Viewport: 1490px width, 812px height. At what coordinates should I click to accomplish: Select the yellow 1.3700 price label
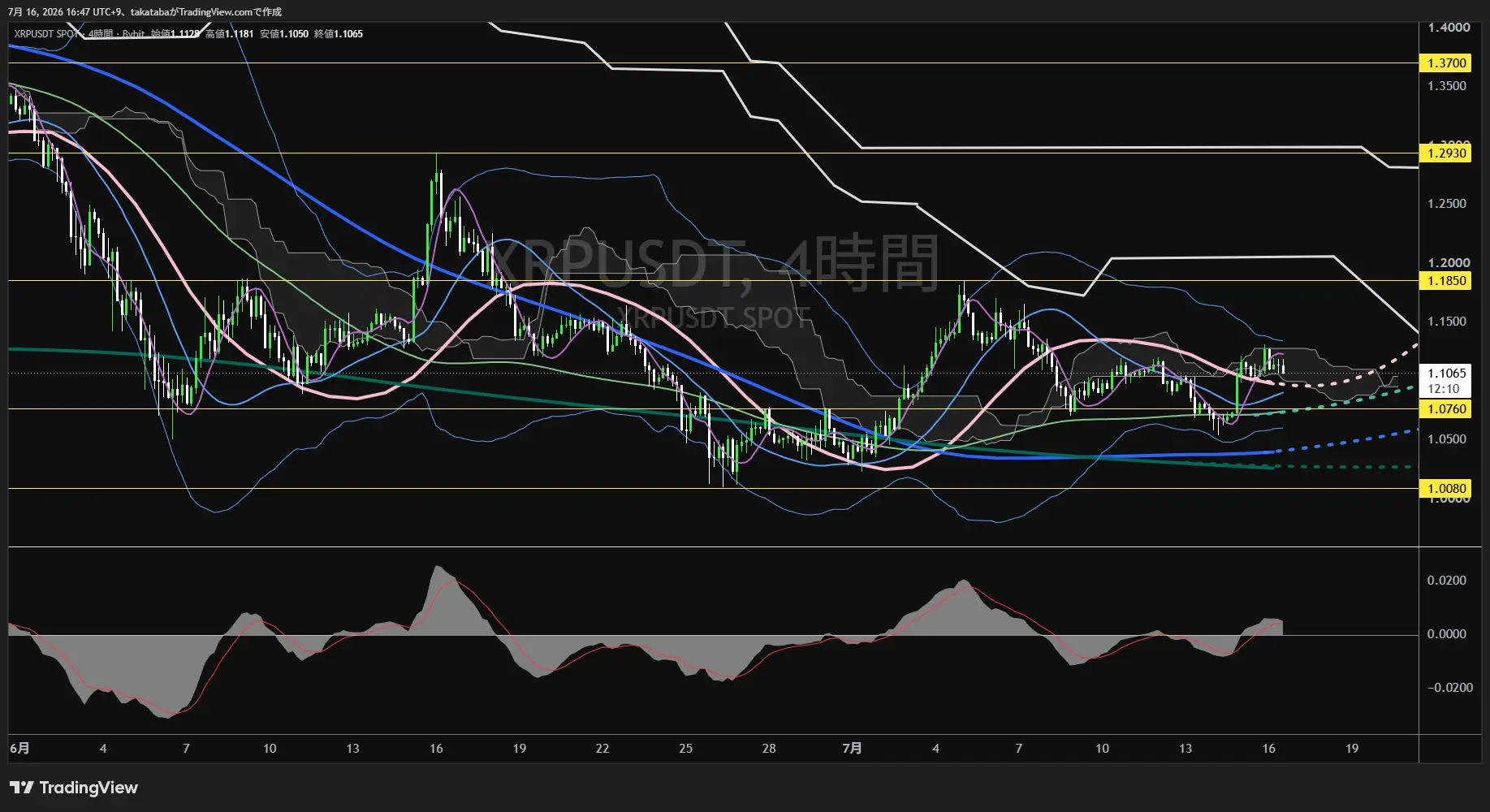pyautogui.click(x=1446, y=63)
